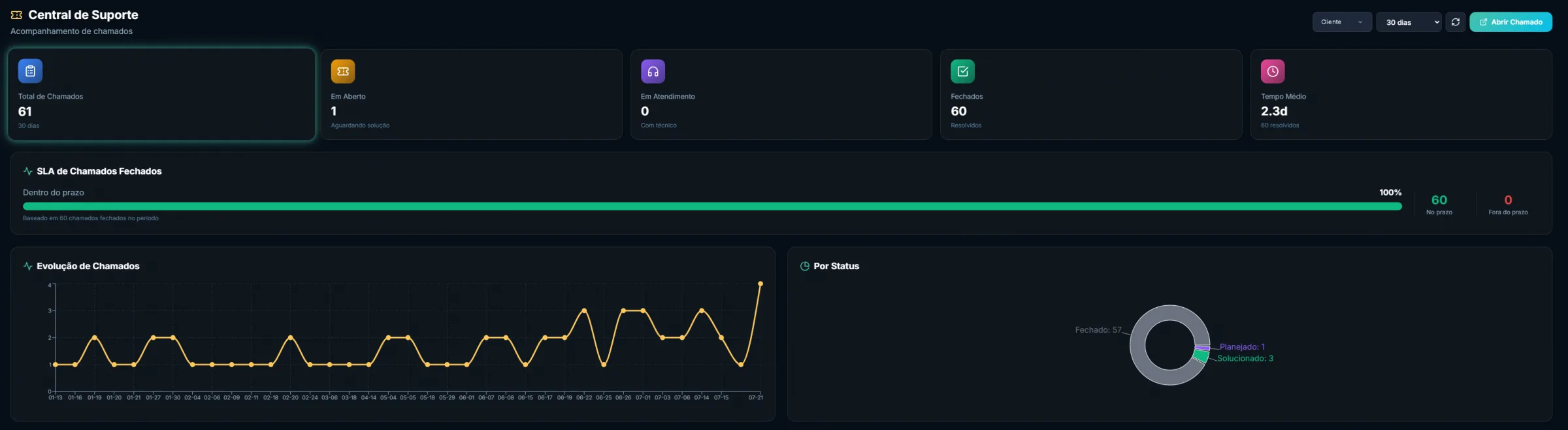Click the pulse icon beside SLA de Chamados Fechados
The image size is (1568, 430).
coord(28,171)
